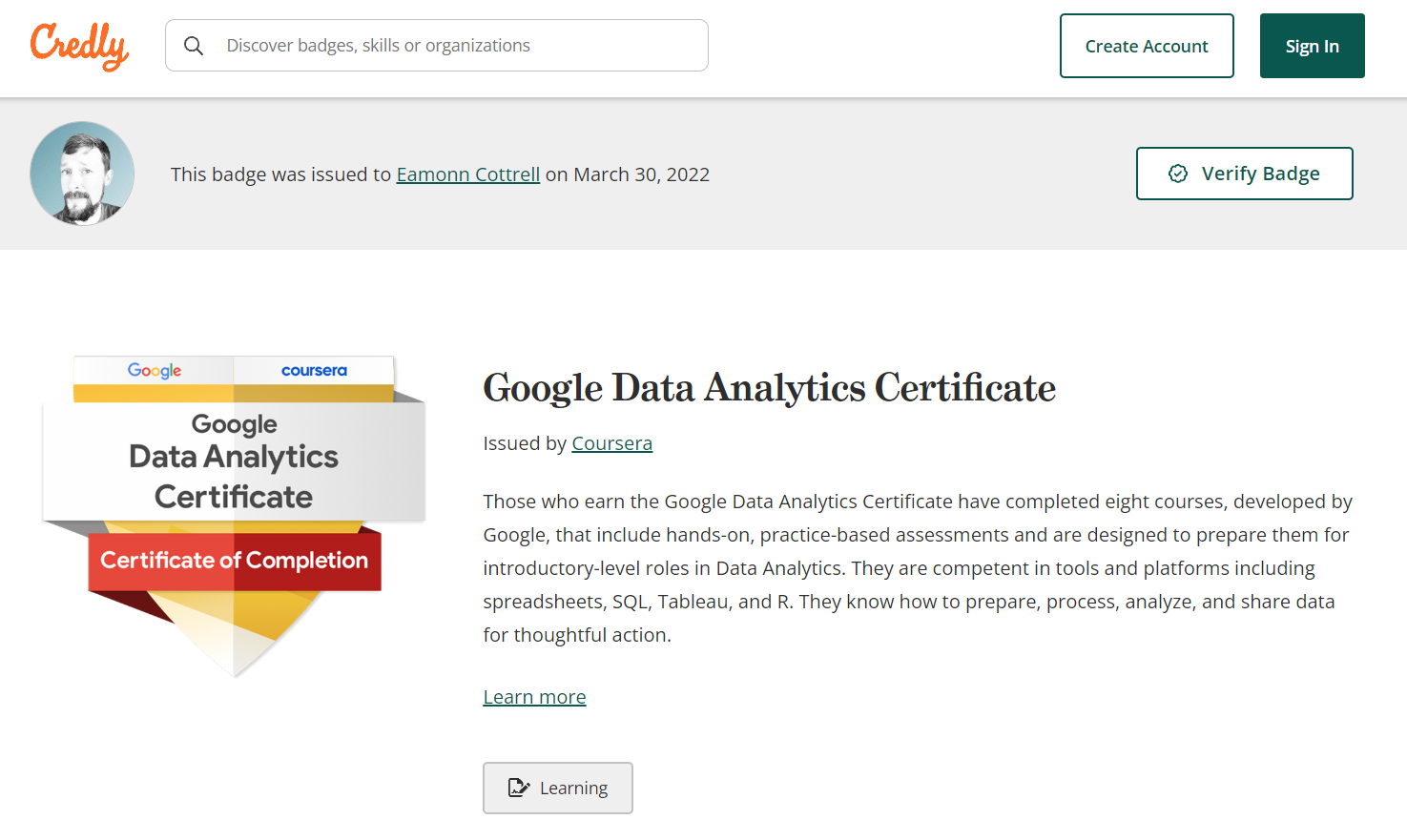Click the Verify Badge button

tap(1244, 174)
